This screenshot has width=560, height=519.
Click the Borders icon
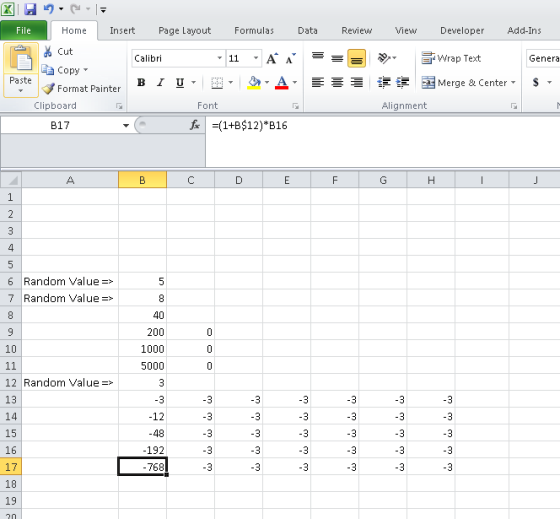pos(217,83)
